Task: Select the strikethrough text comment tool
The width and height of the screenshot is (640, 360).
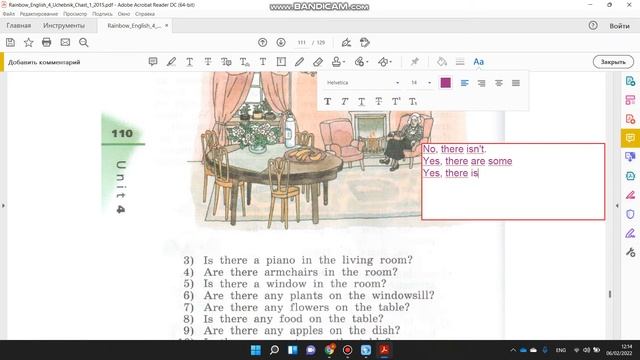Action: point(208,62)
